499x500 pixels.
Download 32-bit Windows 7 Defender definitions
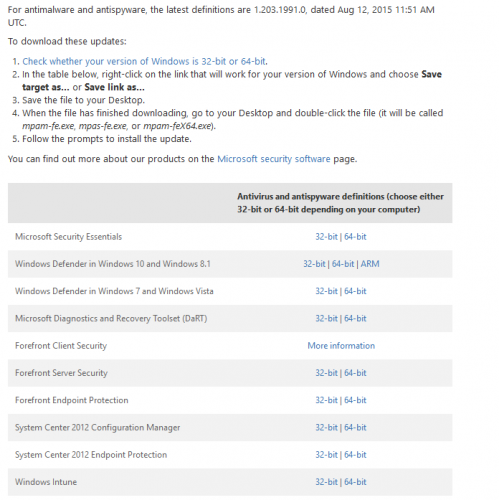pos(326,291)
